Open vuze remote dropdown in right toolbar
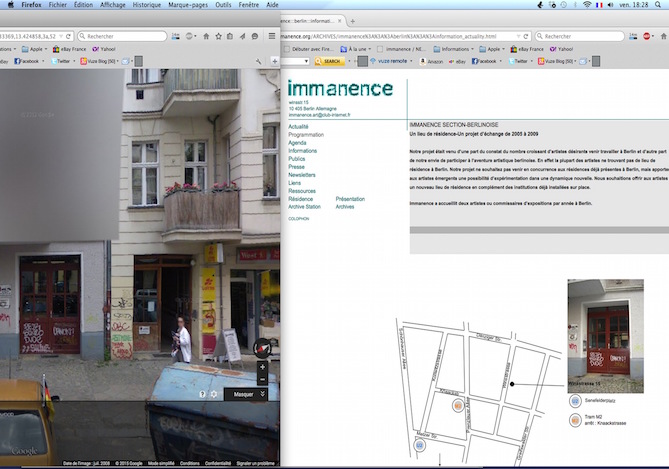 [411, 61]
